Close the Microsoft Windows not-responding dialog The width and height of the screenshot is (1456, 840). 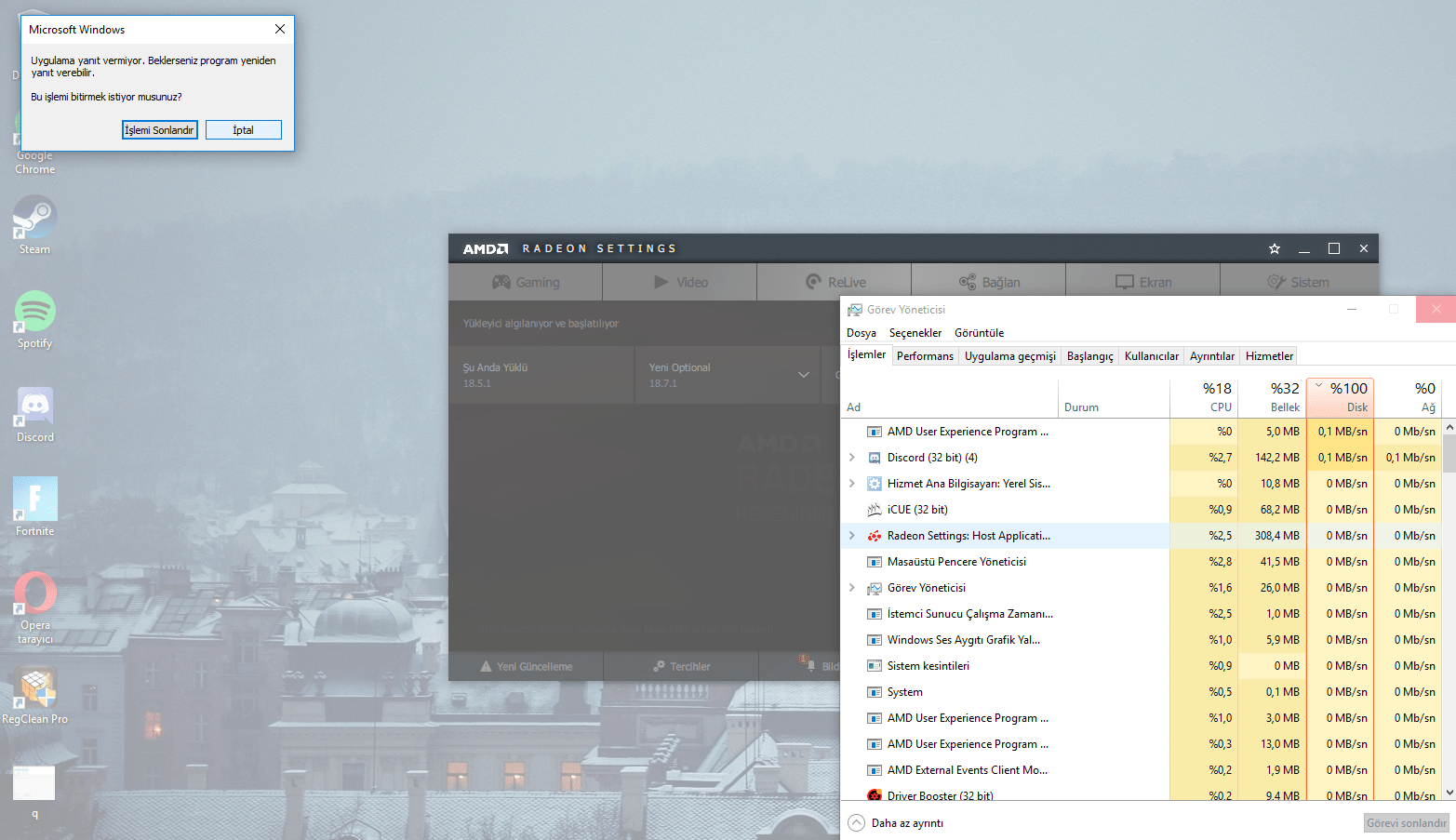coord(280,29)
